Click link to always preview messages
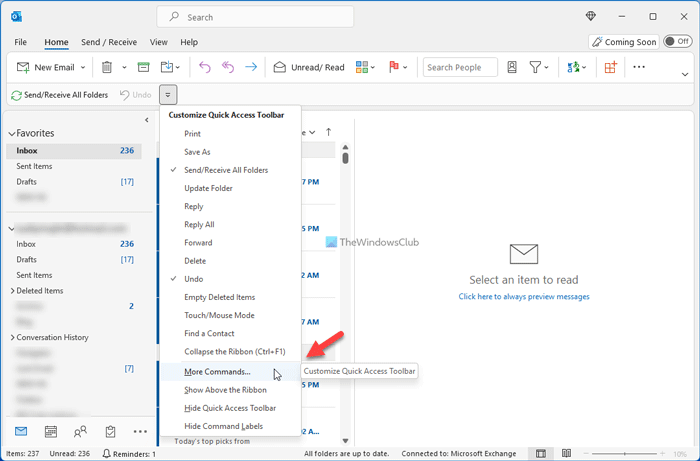700x461 pixels. (x=524, y=297)
